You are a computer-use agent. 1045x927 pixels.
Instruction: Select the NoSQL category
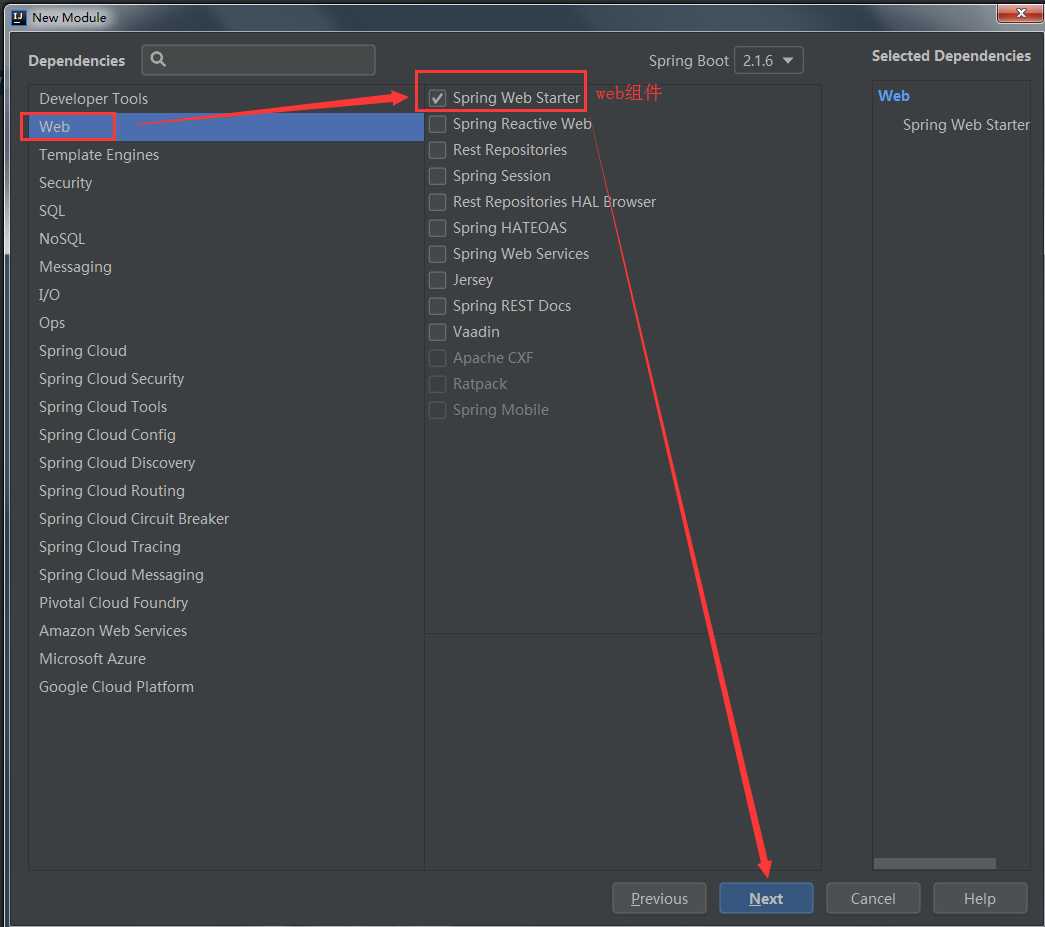tap(226, 239)
